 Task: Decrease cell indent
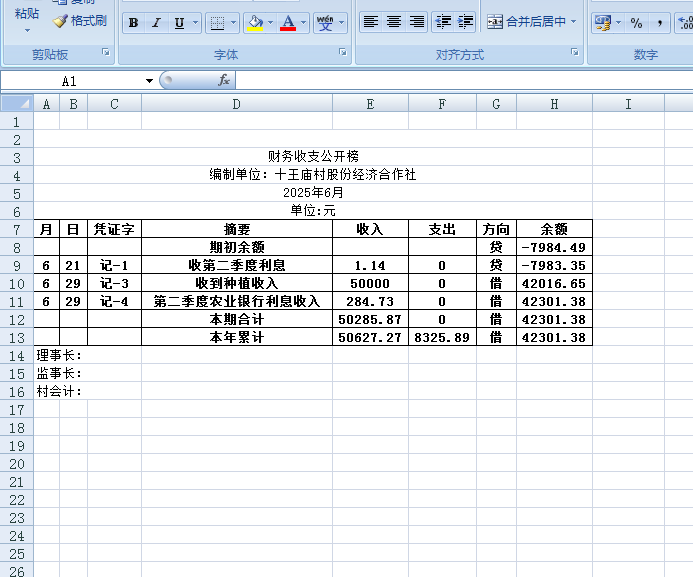443,22
